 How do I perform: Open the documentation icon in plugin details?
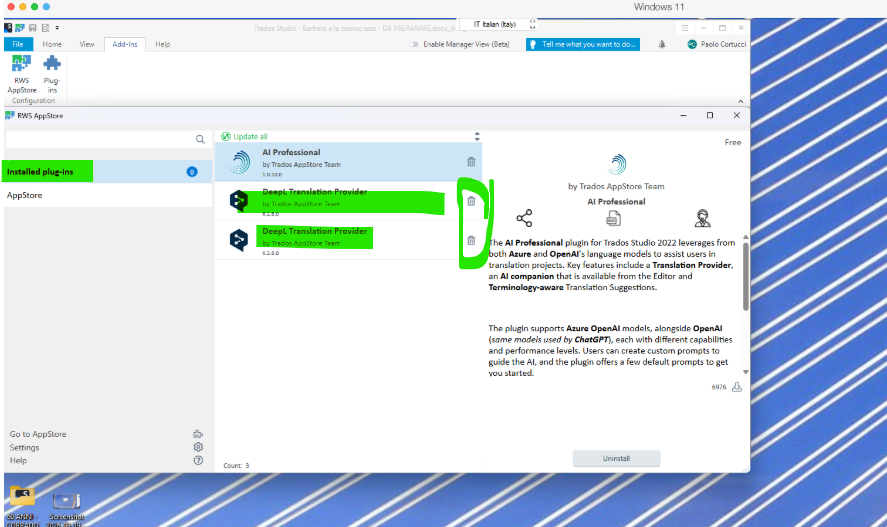tap(613, 218)
